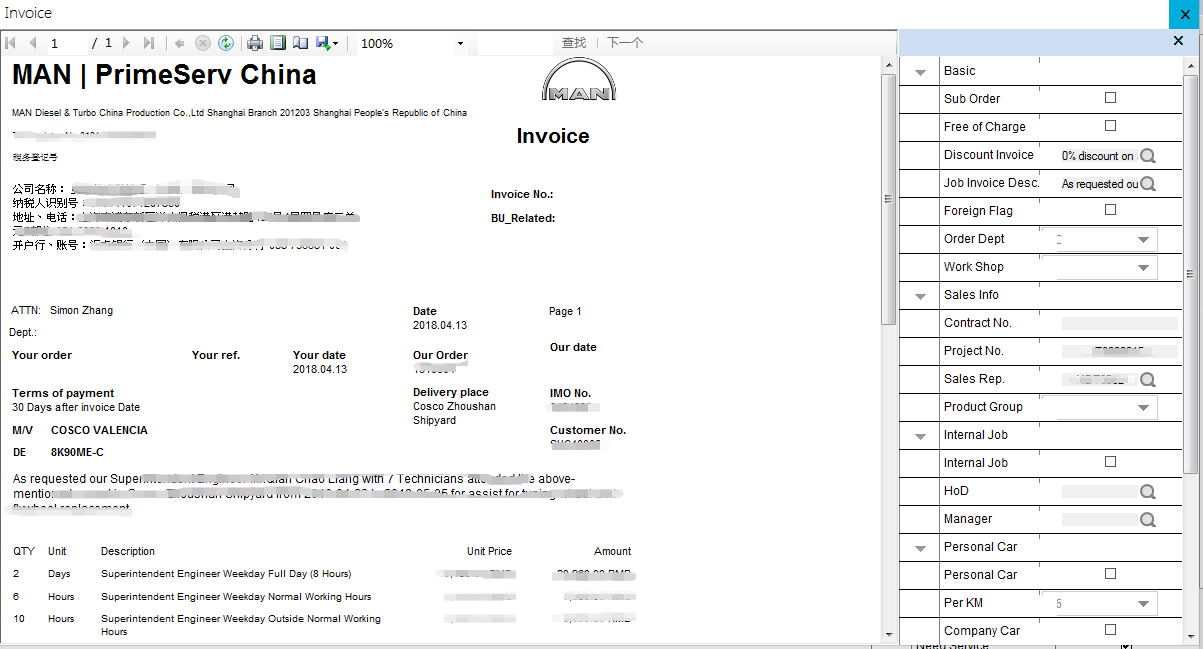Open lookup for Discount Invoice
1203x649 pixels.
coord(1148,156)
